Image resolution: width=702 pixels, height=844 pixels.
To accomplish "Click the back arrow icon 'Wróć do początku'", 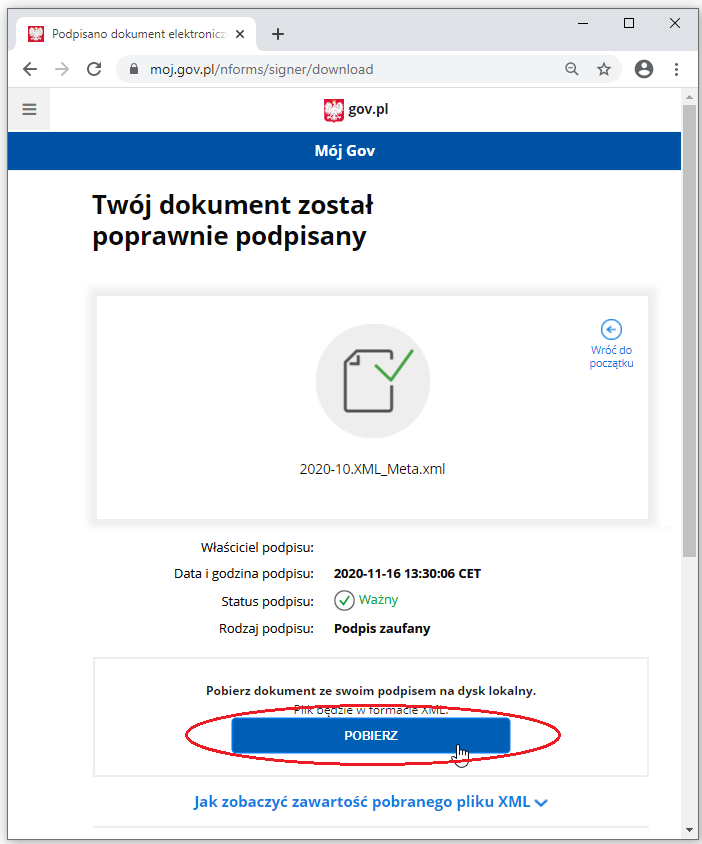I will point(611,329).
